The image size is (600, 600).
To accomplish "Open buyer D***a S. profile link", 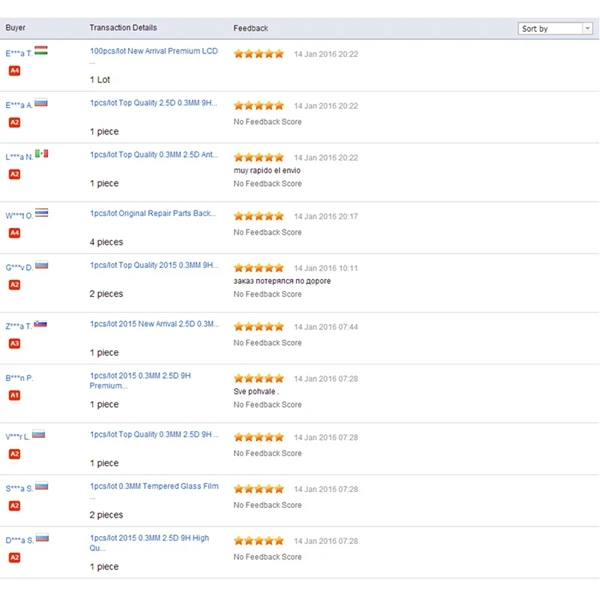I will click(x=19, y=540).
